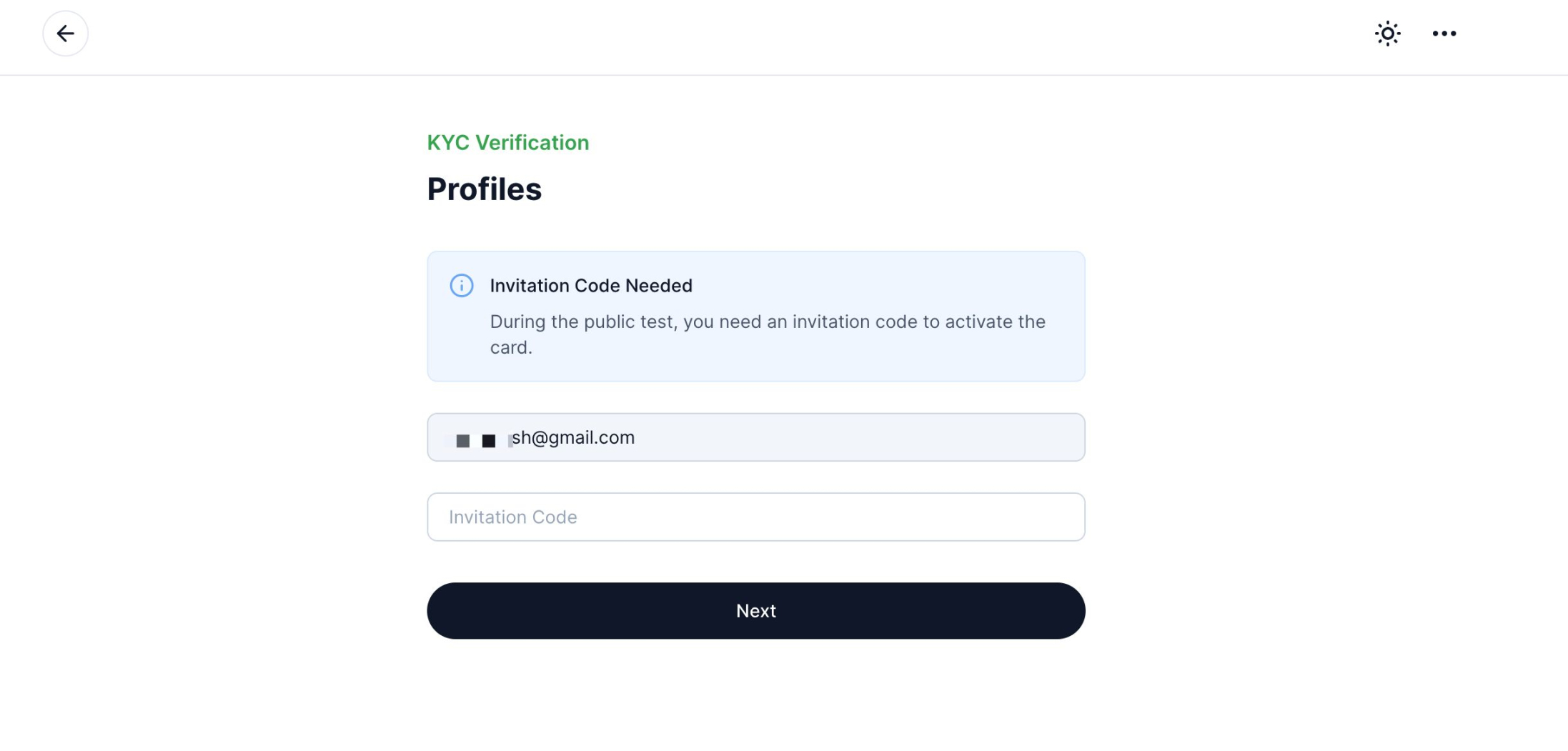Click the Invitation Code Needed notice title
Viewport: 1568px width, 751px height.
click(x=591, y=286)
